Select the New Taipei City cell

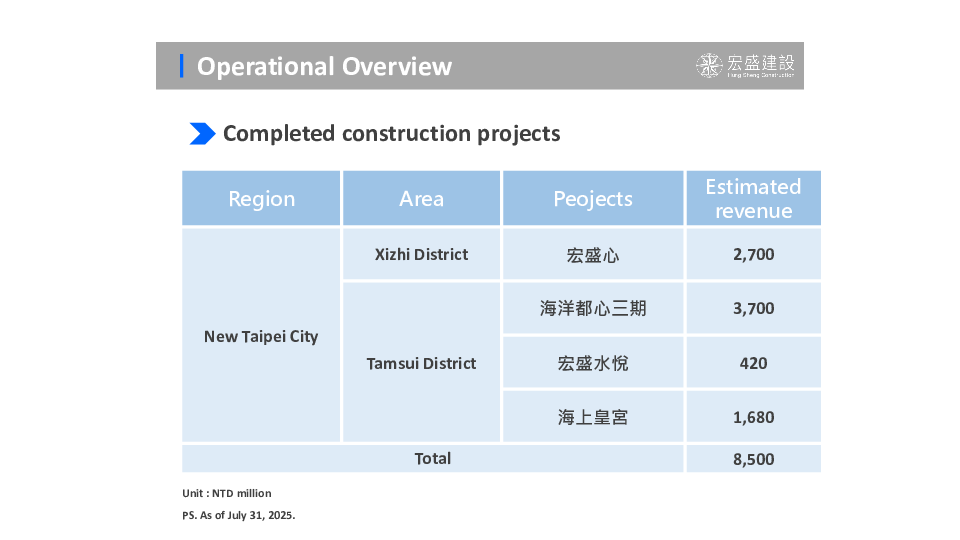point(261,336)
